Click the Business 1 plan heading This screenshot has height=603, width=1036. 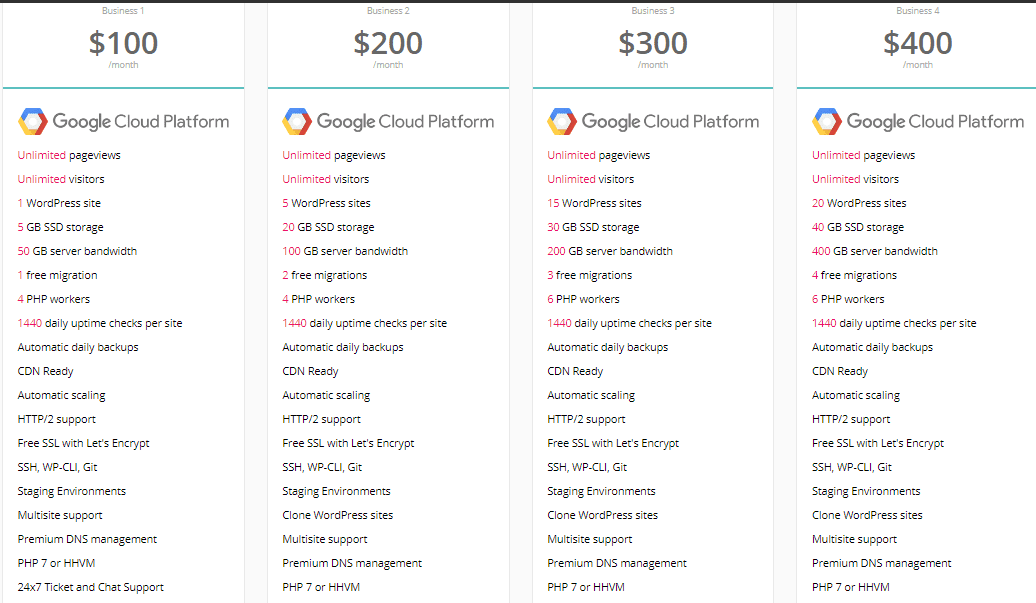click(124, 11)
